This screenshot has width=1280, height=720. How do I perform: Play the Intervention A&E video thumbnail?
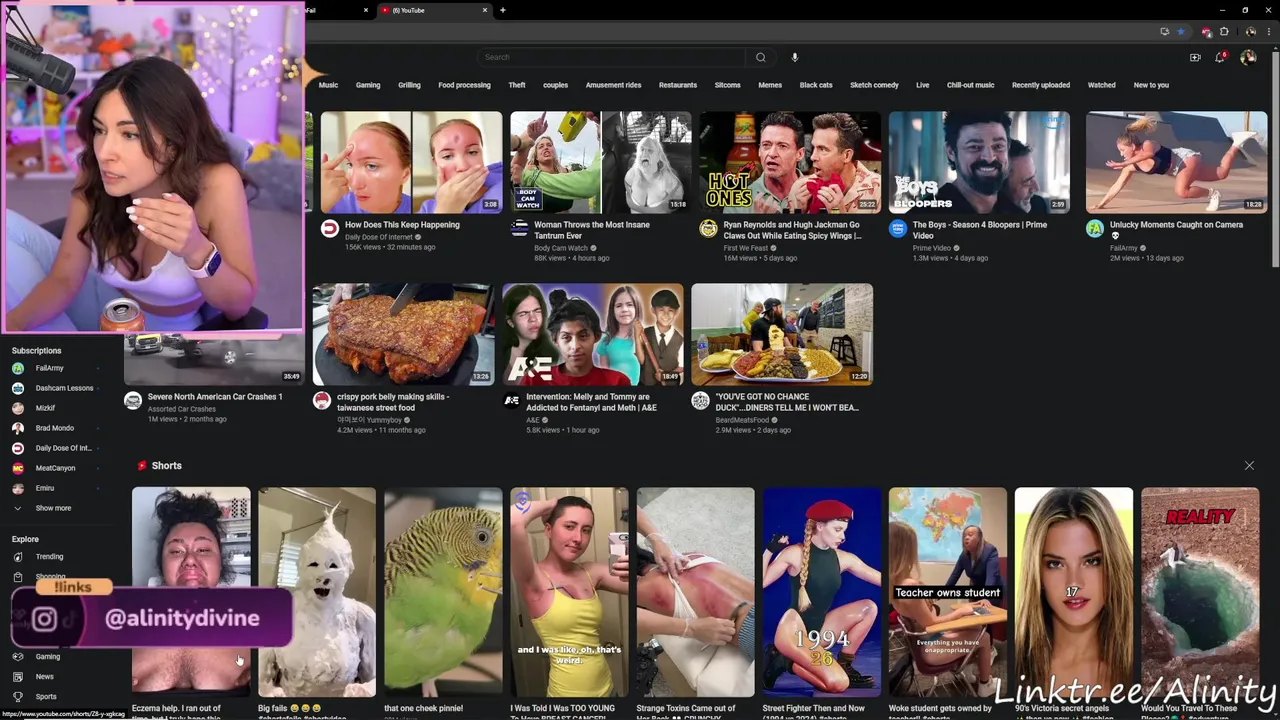coord(593,334)
